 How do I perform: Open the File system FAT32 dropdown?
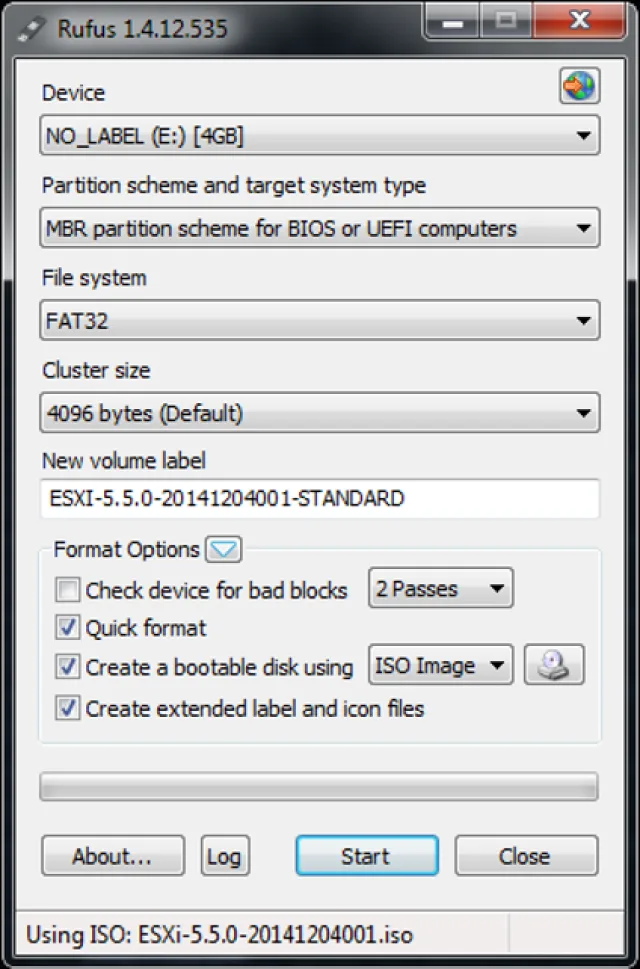tap(320, 321)
